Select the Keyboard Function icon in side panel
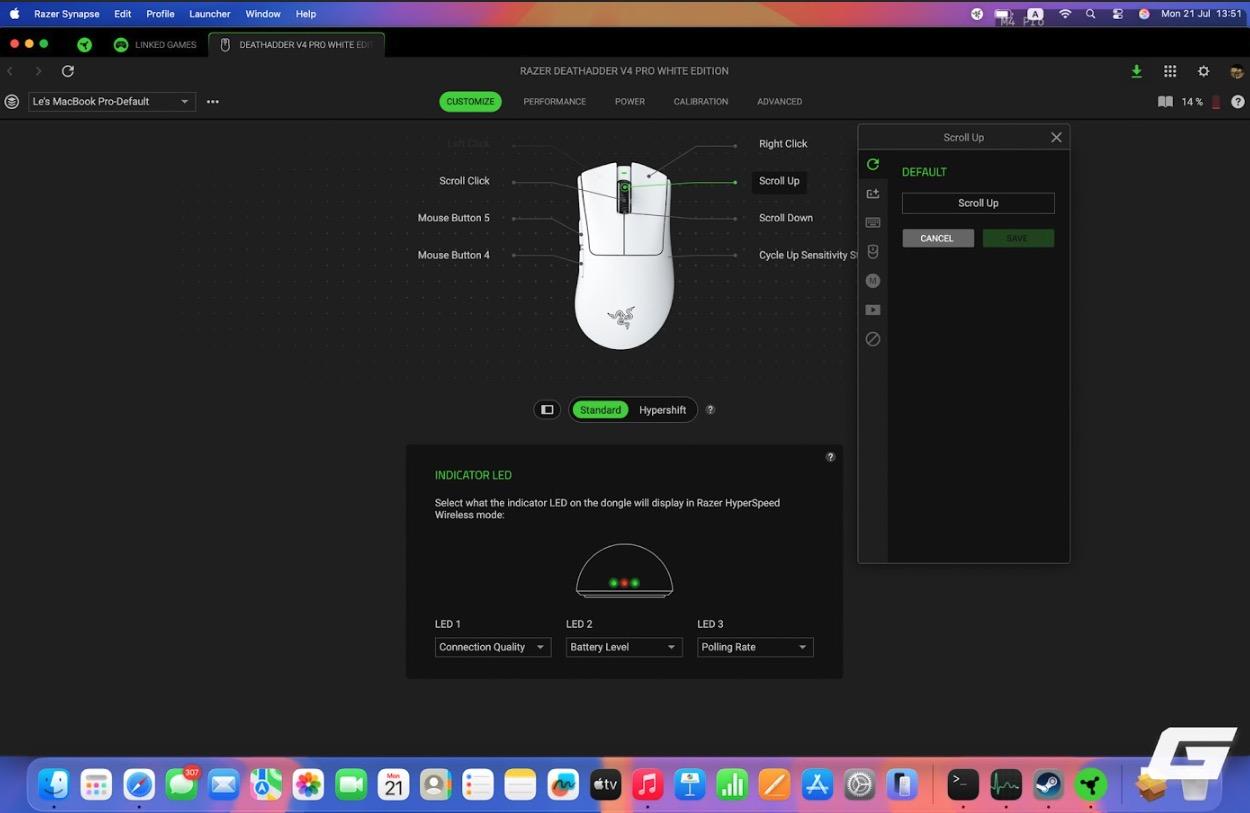The image size is (1250, 813). coord(873,222)
